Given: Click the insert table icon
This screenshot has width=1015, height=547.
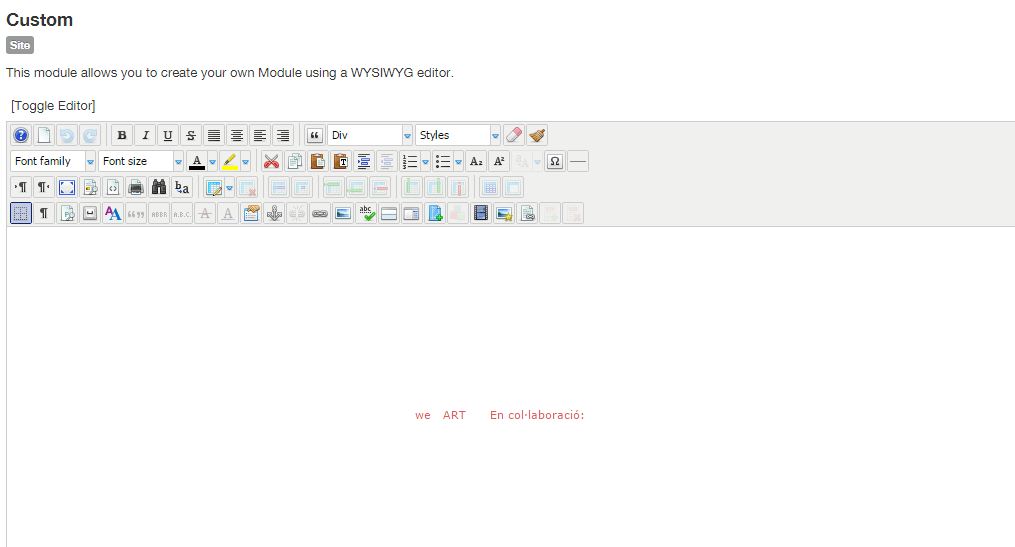Looking at the screenshot, I should 213,188.
